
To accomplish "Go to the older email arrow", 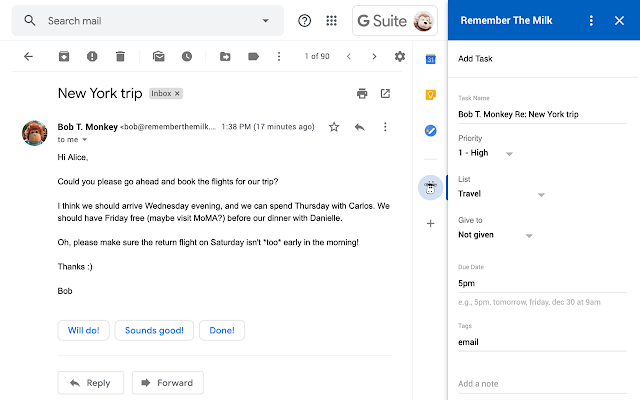I will coord(374,56).
